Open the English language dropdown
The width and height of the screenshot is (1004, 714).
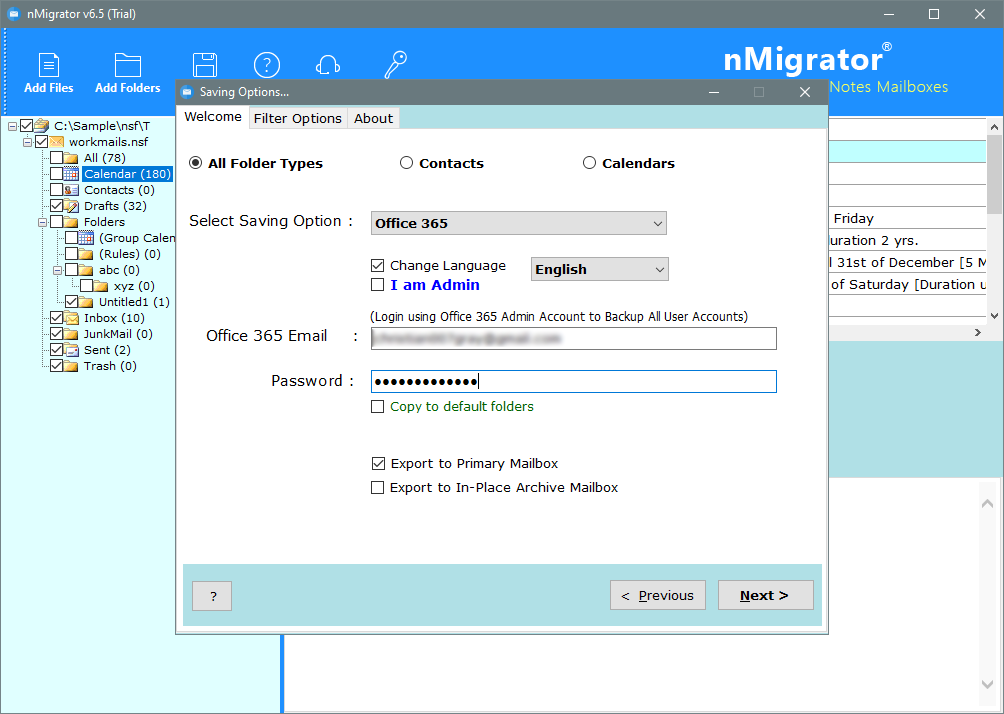coord(599,269)
